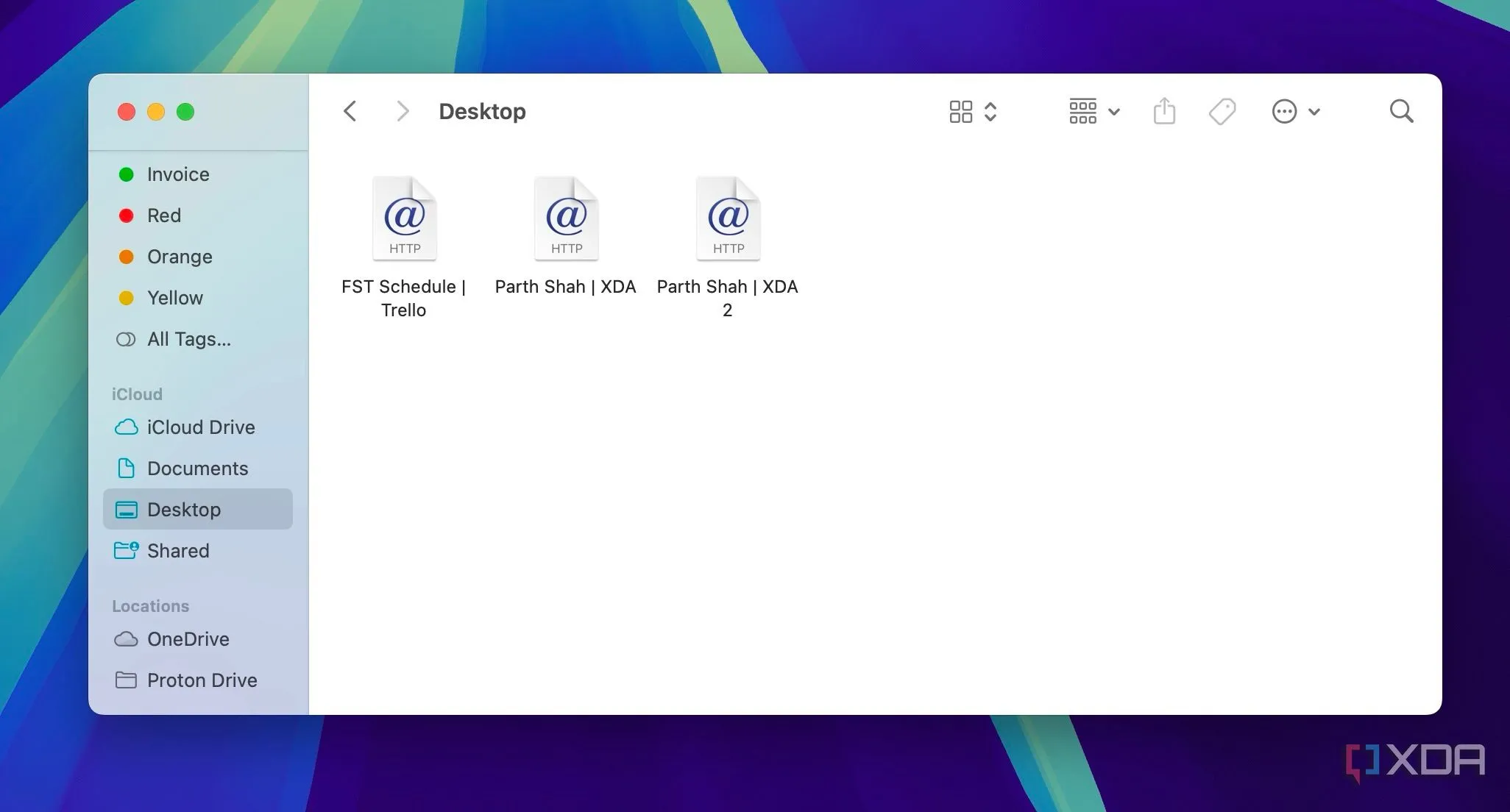Close the Finder window with red button
This screenshot has height=812, width=1510.
(x=127, y=112)
